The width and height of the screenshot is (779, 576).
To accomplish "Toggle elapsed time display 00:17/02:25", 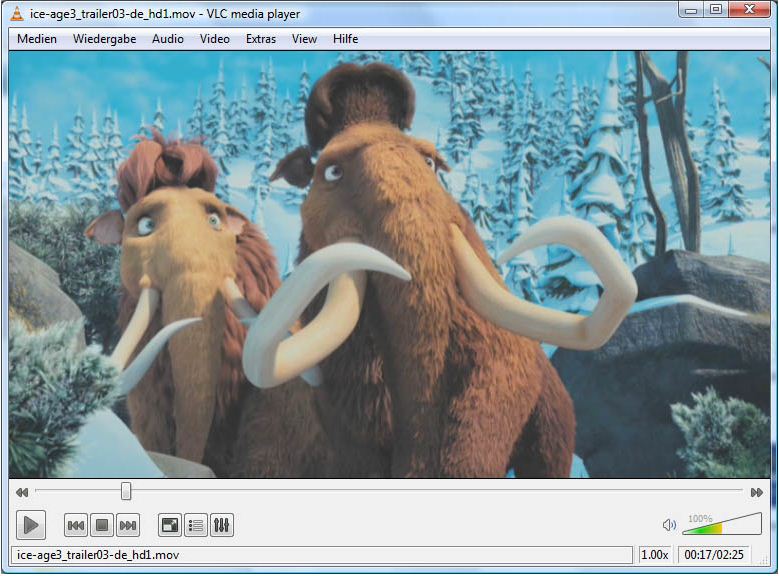I will [714, 555].
